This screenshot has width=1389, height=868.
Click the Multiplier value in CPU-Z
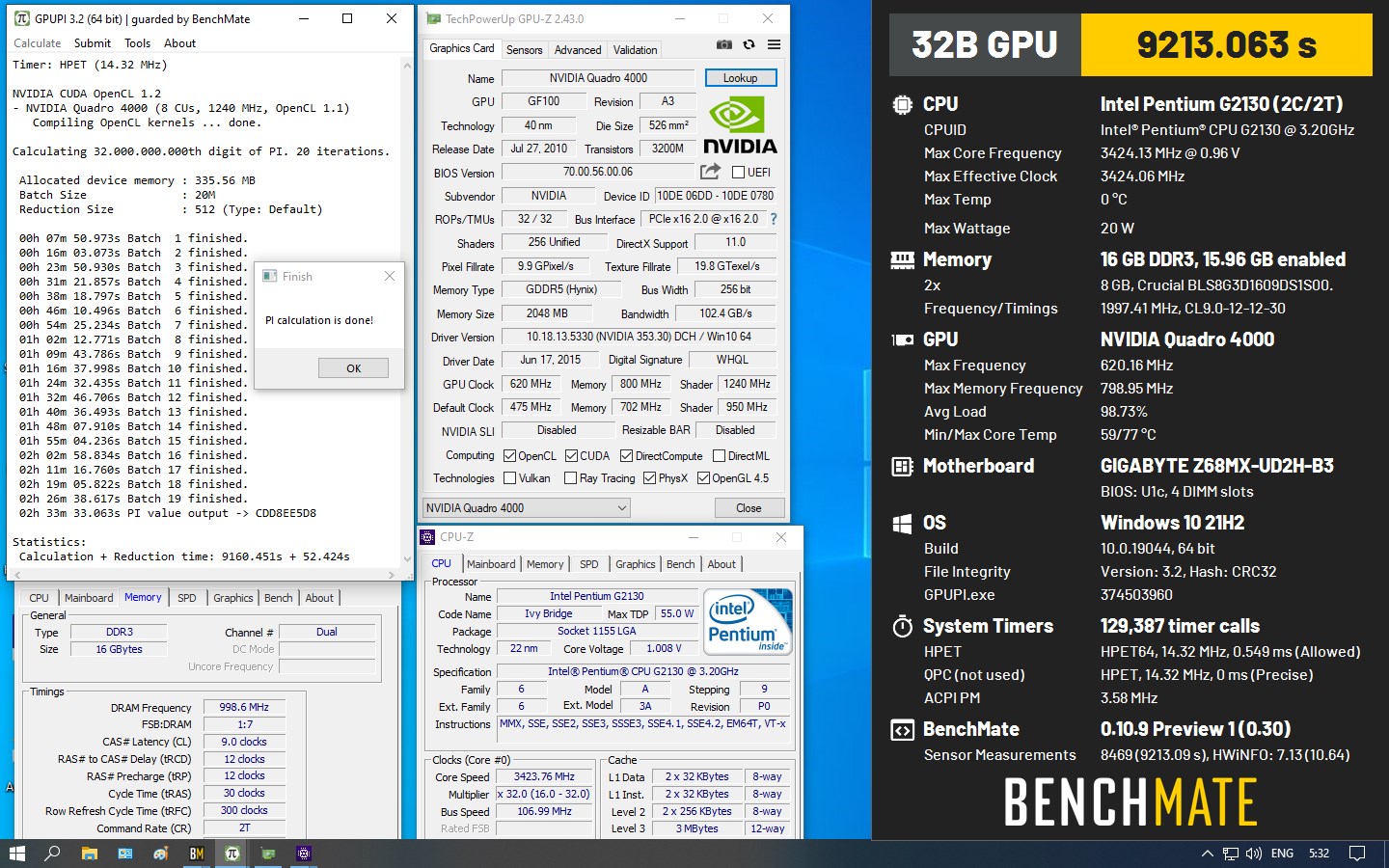point(544,794)
